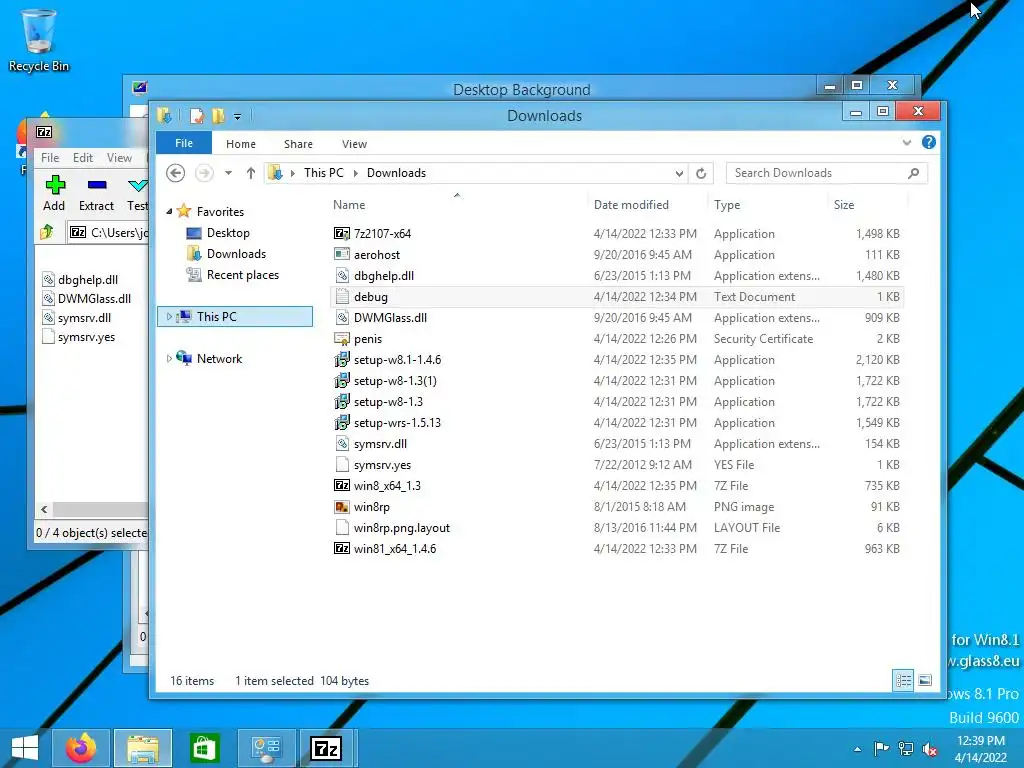Screen dimensions: 1024x768
Task: Expand the This PC tree node
Action: (169, 317)
